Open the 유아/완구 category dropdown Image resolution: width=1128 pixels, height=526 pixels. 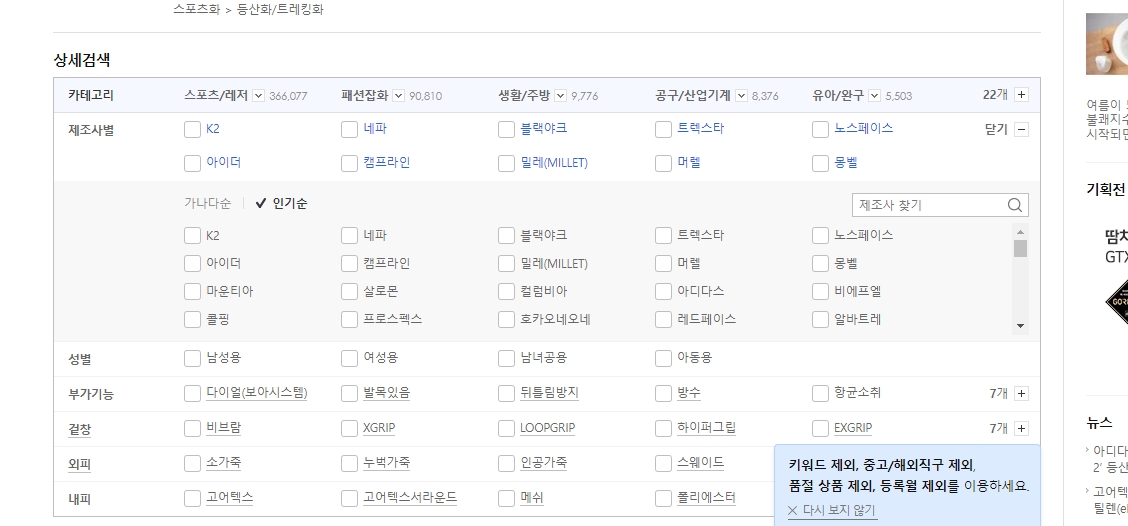pyautogui.click(x=875, y=95)
